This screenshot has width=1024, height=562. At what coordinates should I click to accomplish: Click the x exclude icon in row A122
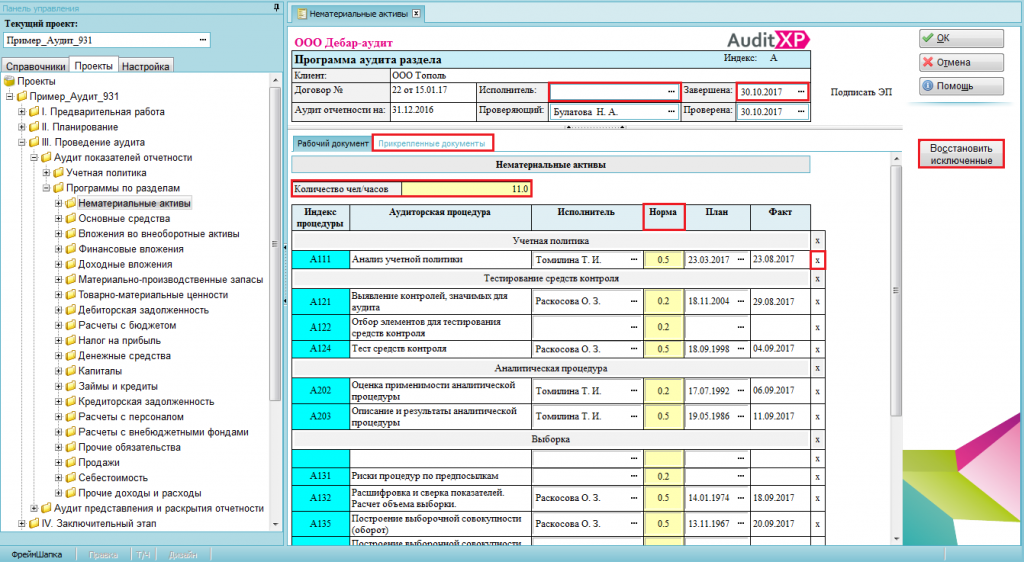tap(817, 328)
